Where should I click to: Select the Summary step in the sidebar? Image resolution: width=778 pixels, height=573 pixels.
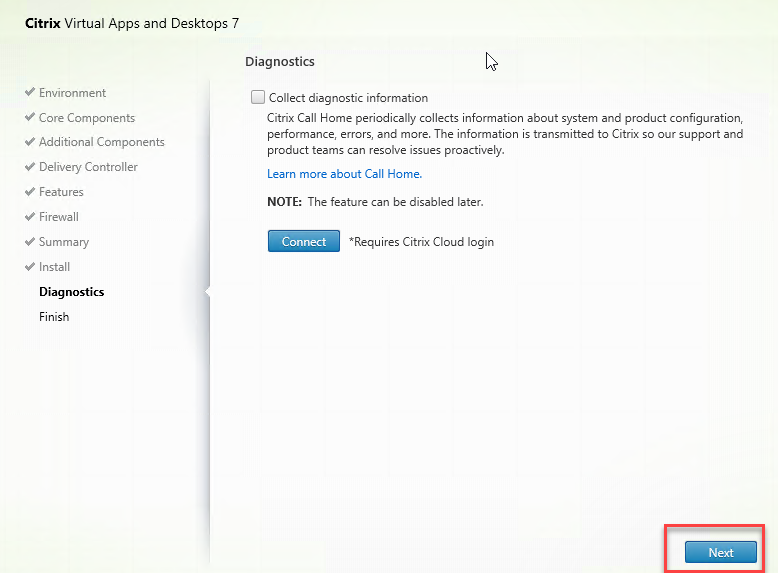64,242
